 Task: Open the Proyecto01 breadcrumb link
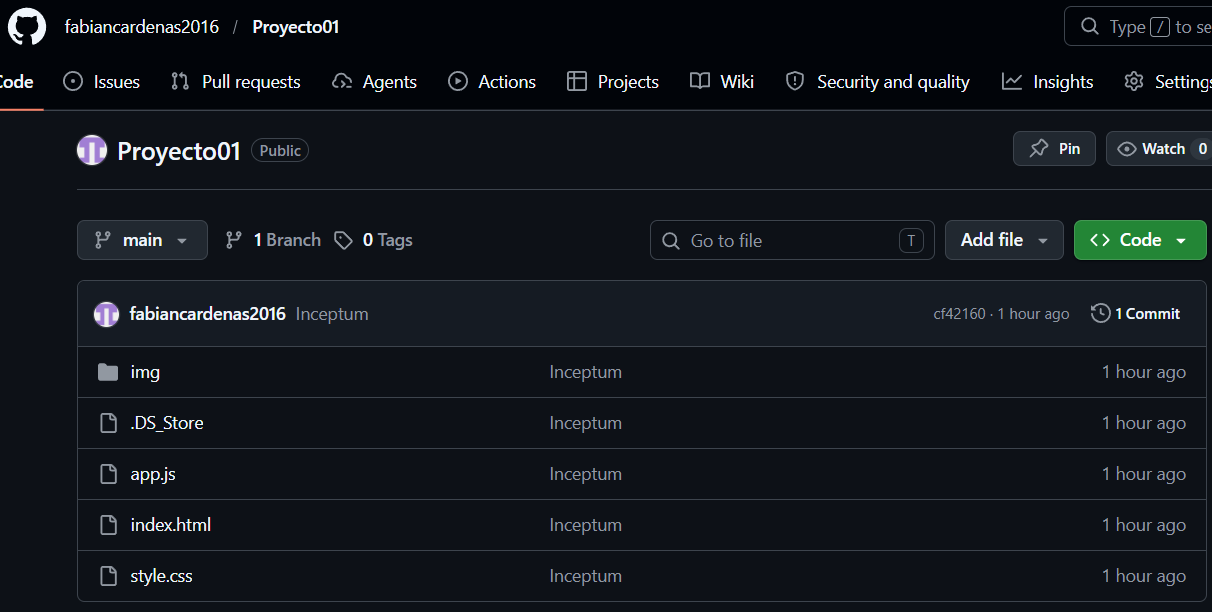pyautogui.click(x=296, y=27)
